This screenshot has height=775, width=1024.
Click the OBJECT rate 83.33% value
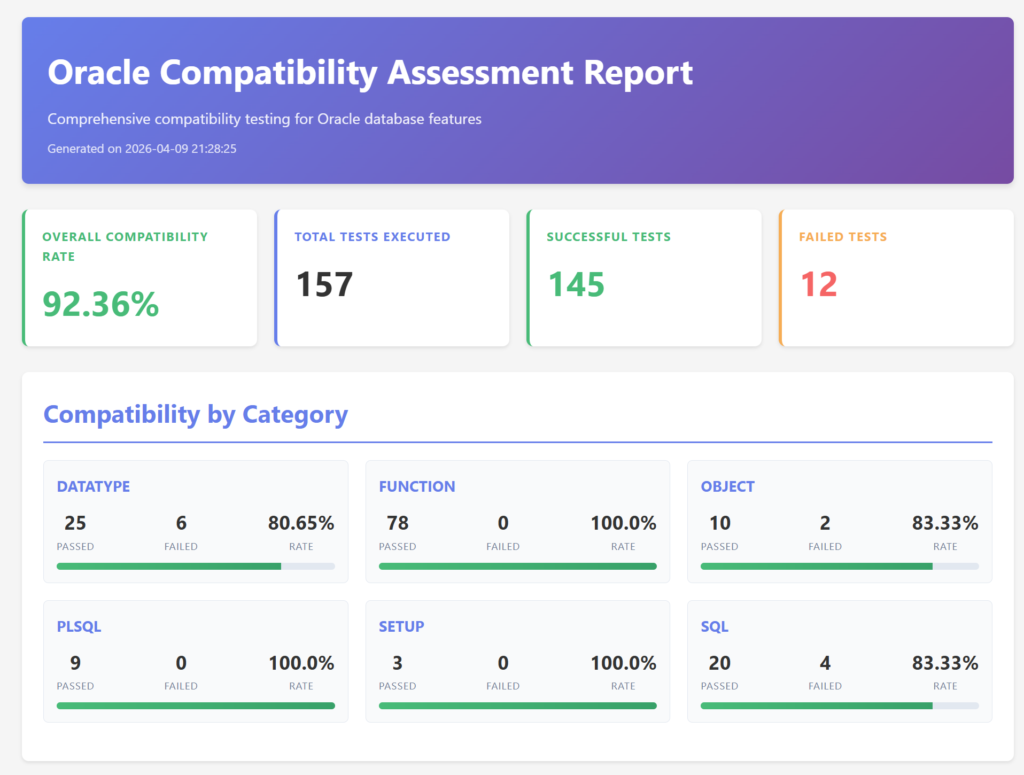click(945, 523)
